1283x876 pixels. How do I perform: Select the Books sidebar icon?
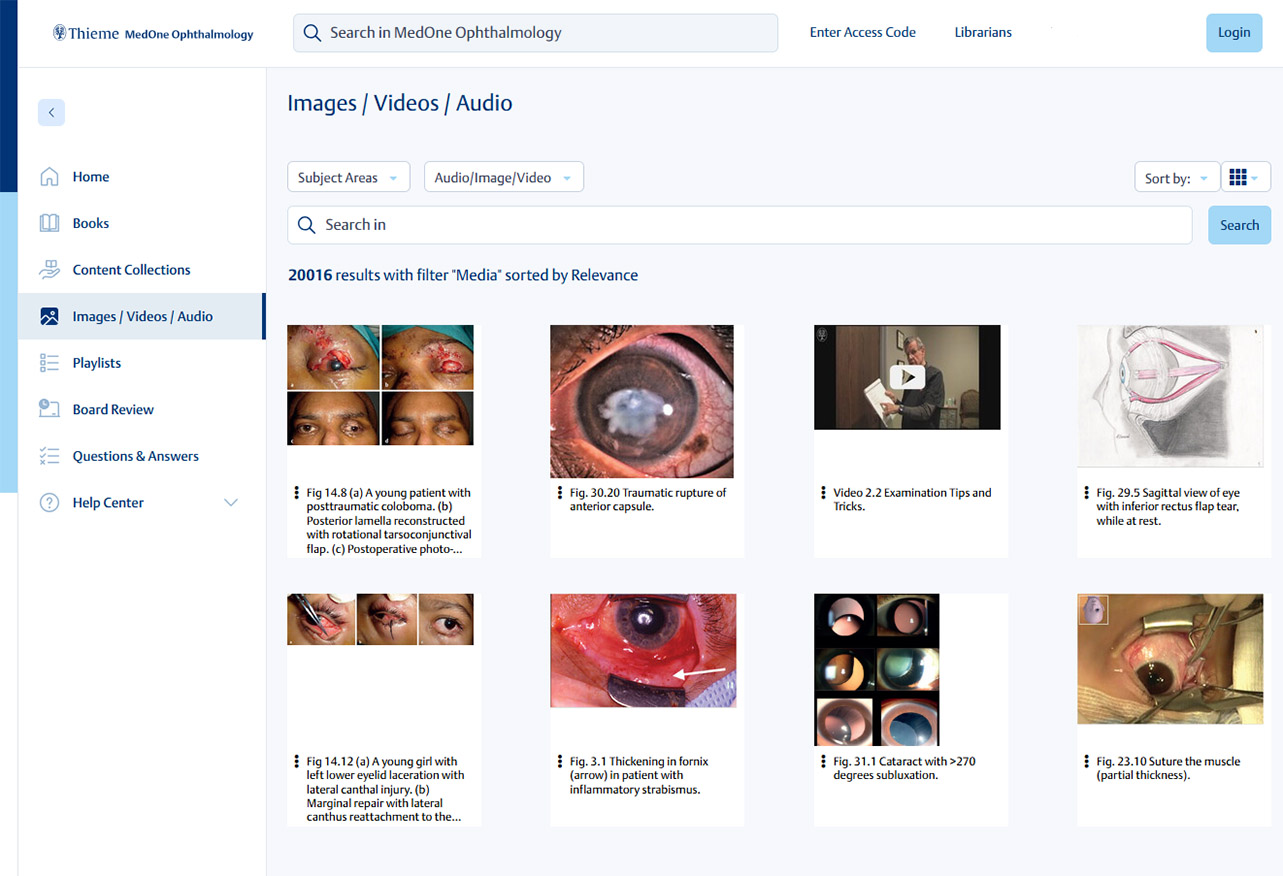click(49, 222)
